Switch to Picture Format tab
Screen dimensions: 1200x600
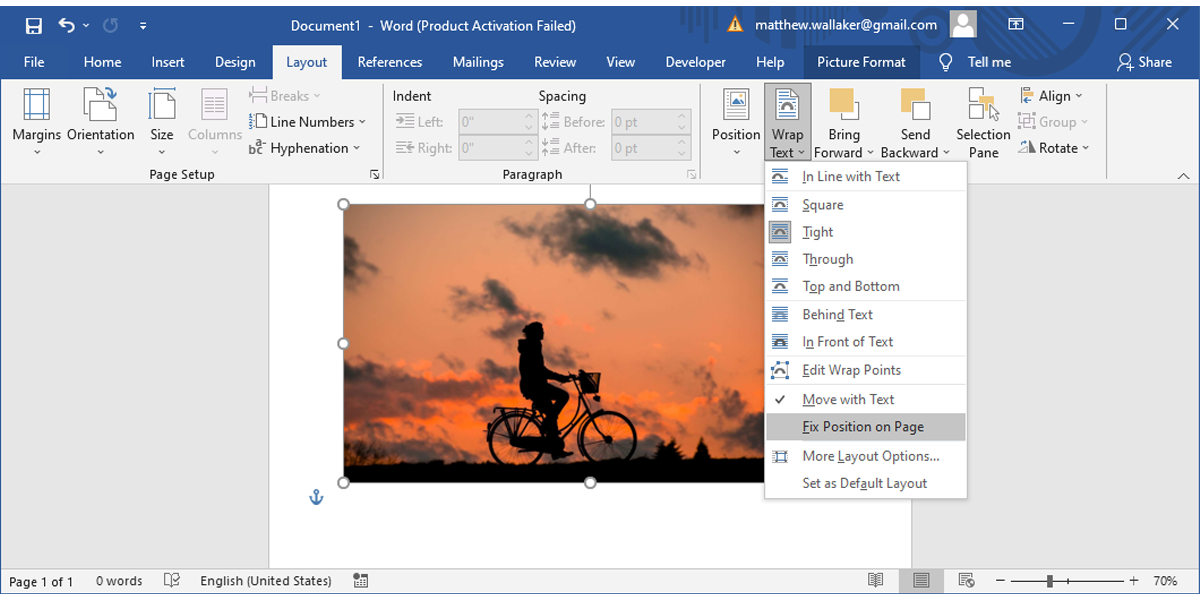pos(861,62)
